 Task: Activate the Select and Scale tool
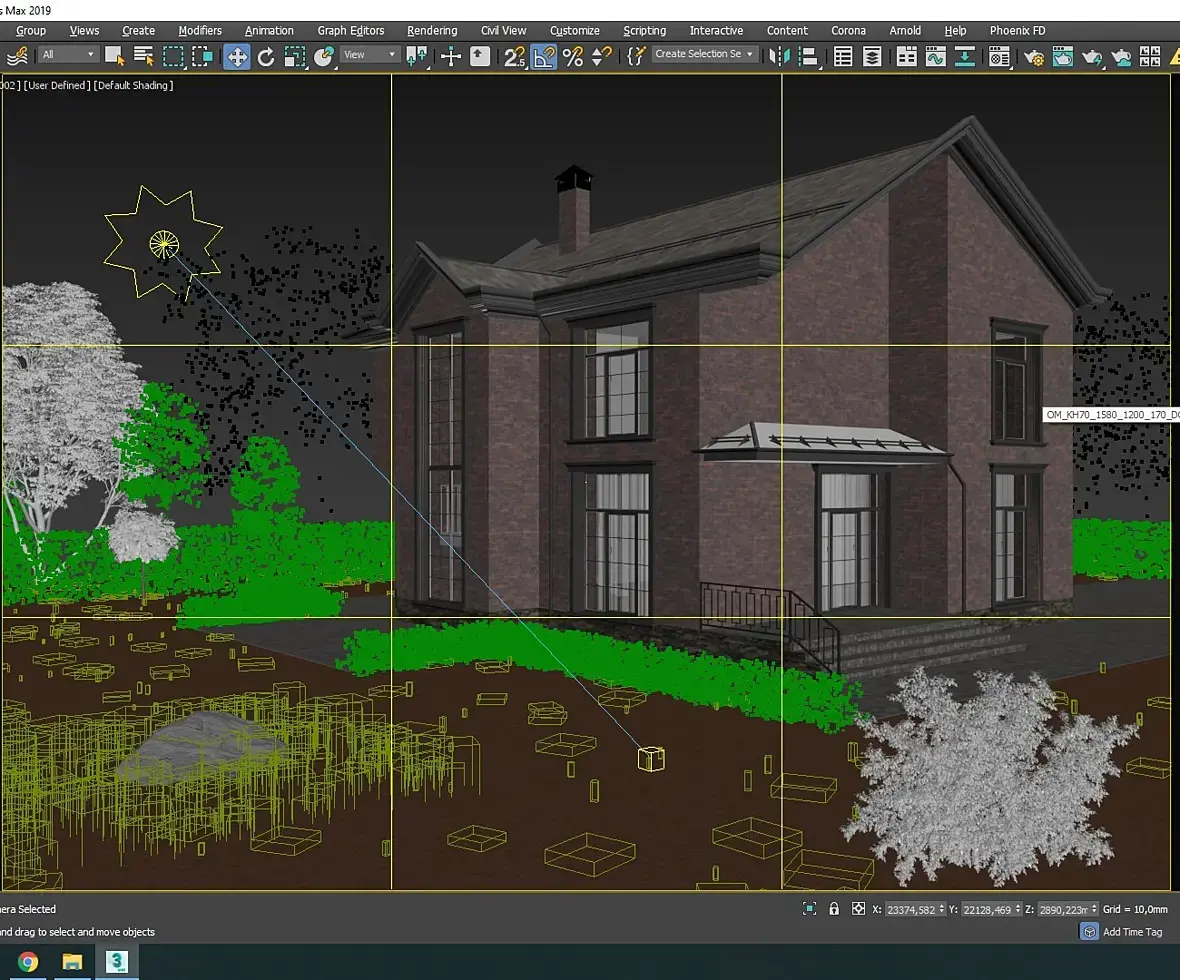[x=294, y=56]
